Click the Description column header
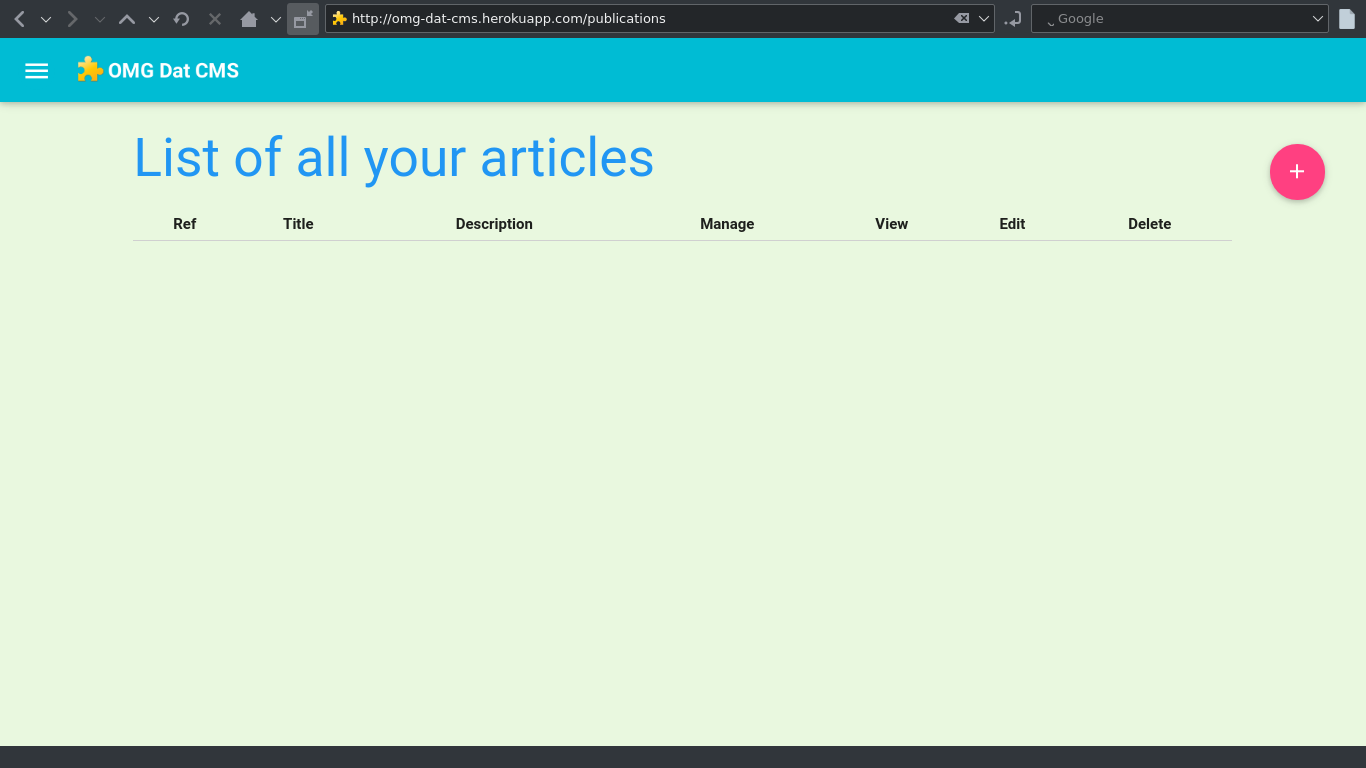The width and height of the screenshot is (1366, 768). [x=494, y=224]
